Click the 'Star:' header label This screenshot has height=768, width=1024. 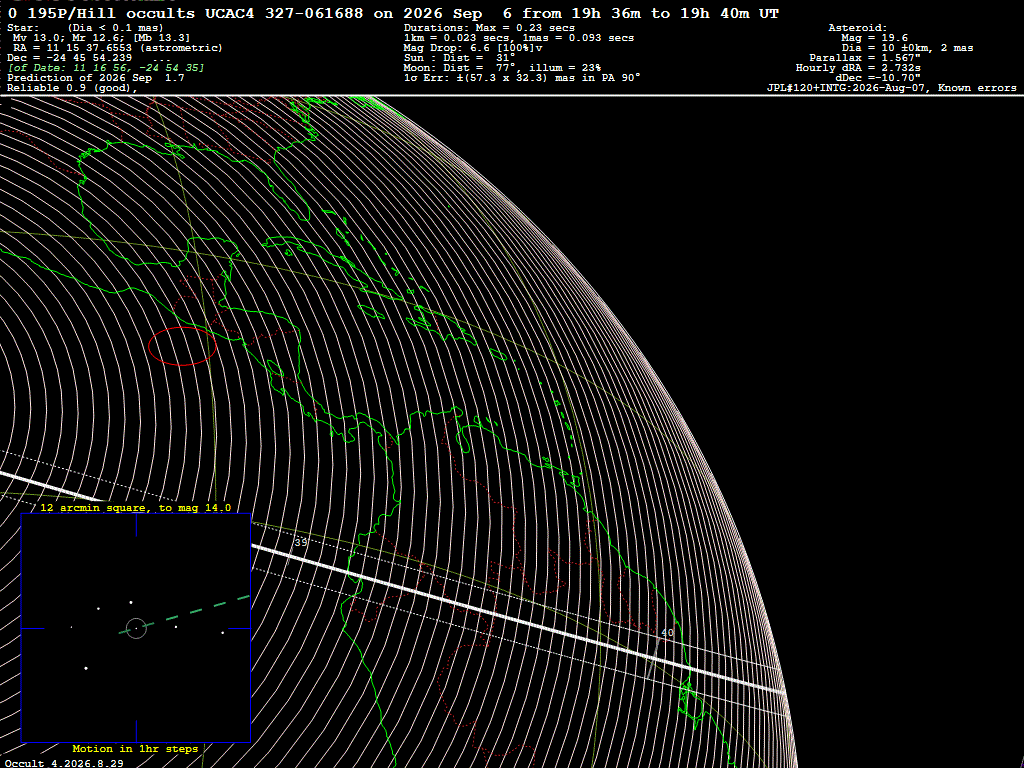pos(23,27)
